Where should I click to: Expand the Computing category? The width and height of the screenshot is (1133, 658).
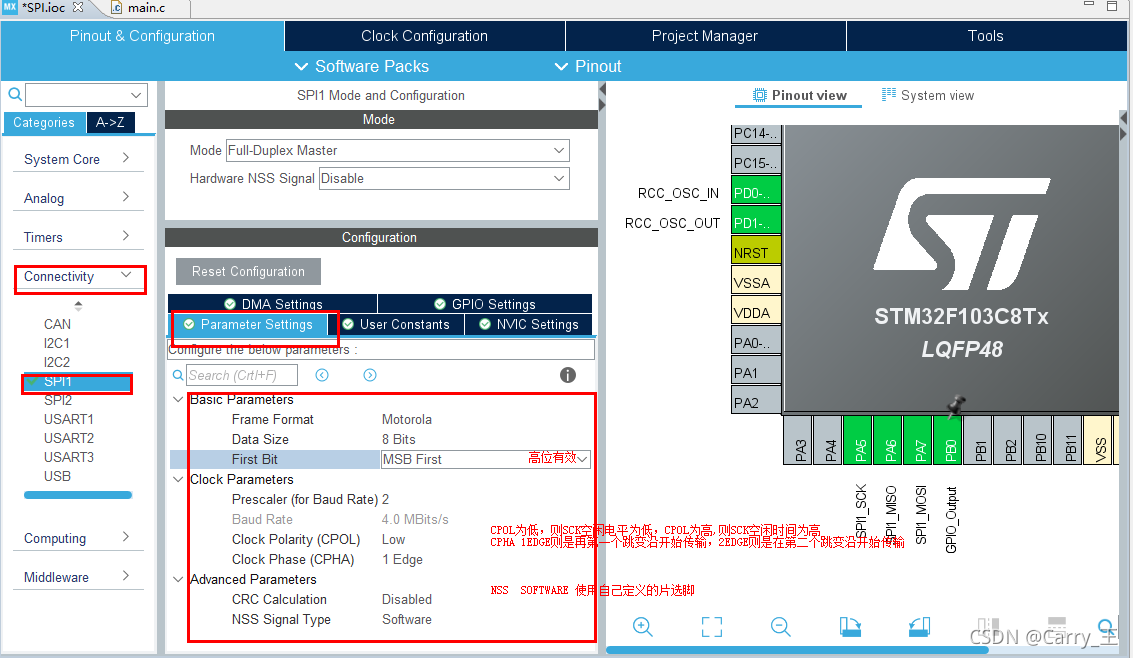pos(78,538)
